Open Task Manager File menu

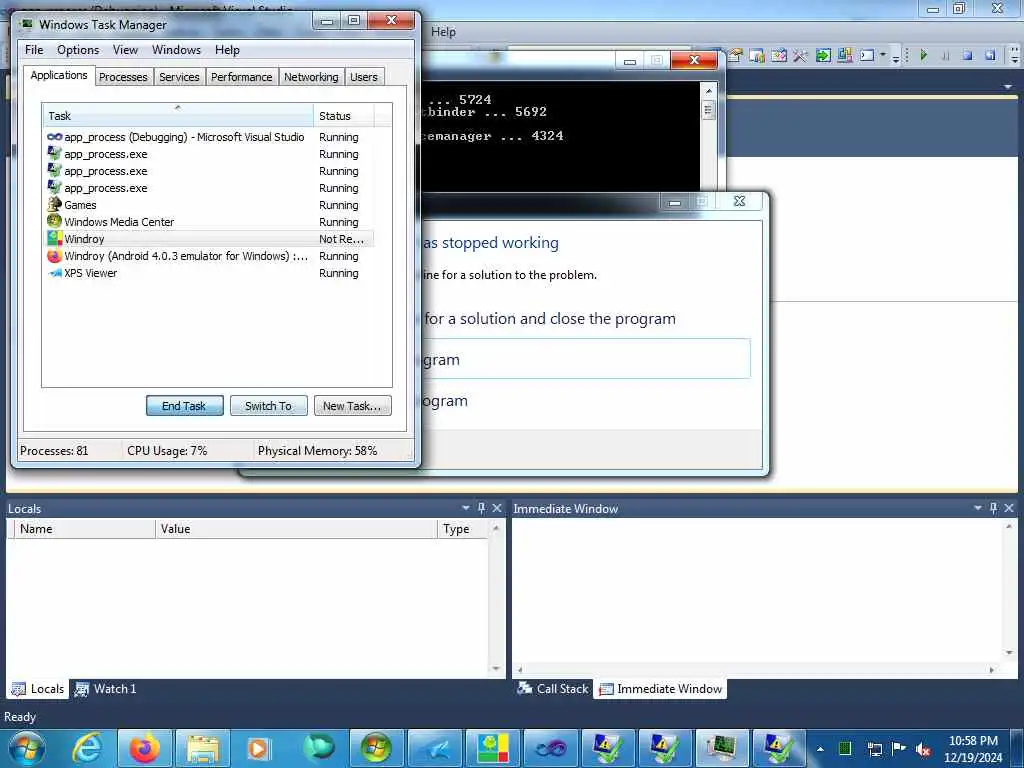tap(34, 50)
